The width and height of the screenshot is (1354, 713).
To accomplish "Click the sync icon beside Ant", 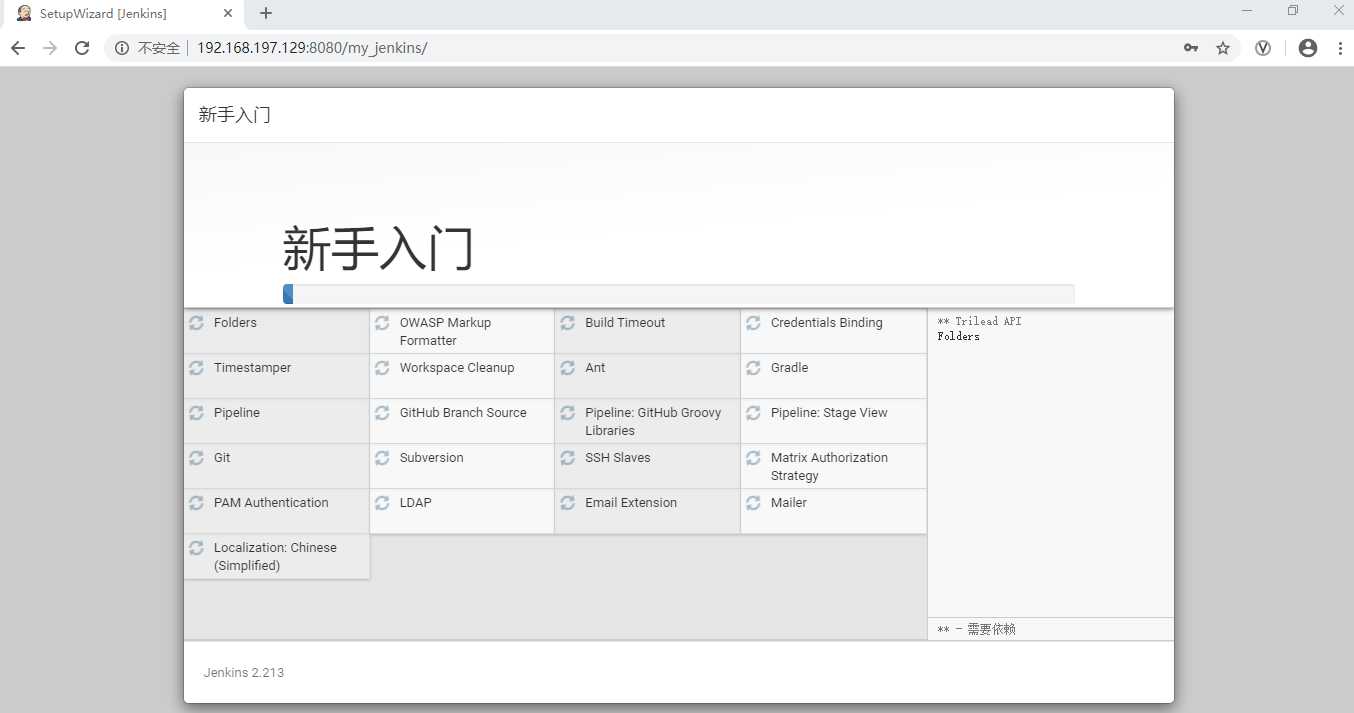I will click(568, 368).
